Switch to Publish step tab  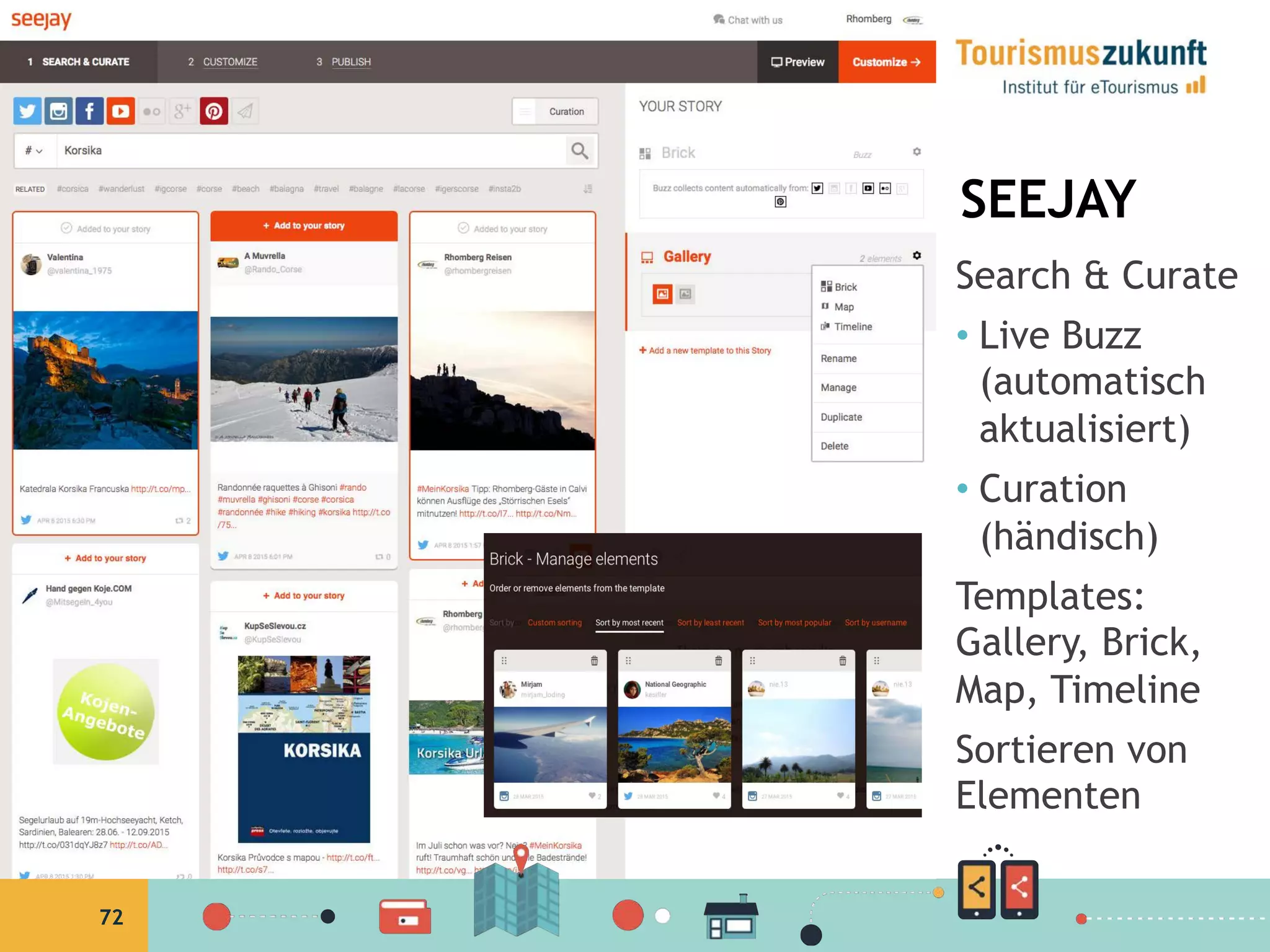[344, 62]
